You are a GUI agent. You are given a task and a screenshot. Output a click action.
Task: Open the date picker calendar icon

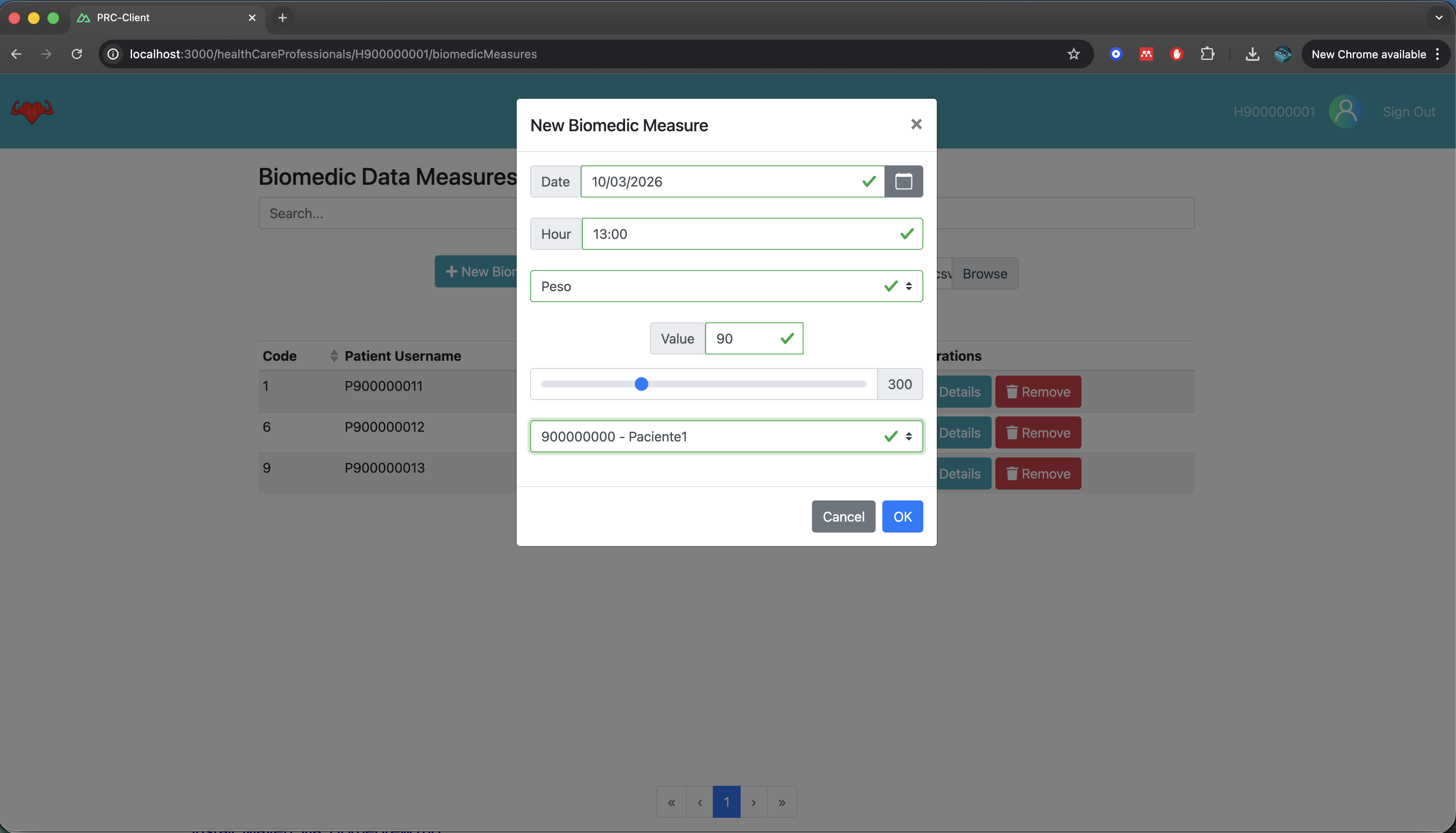coord(903,181)
